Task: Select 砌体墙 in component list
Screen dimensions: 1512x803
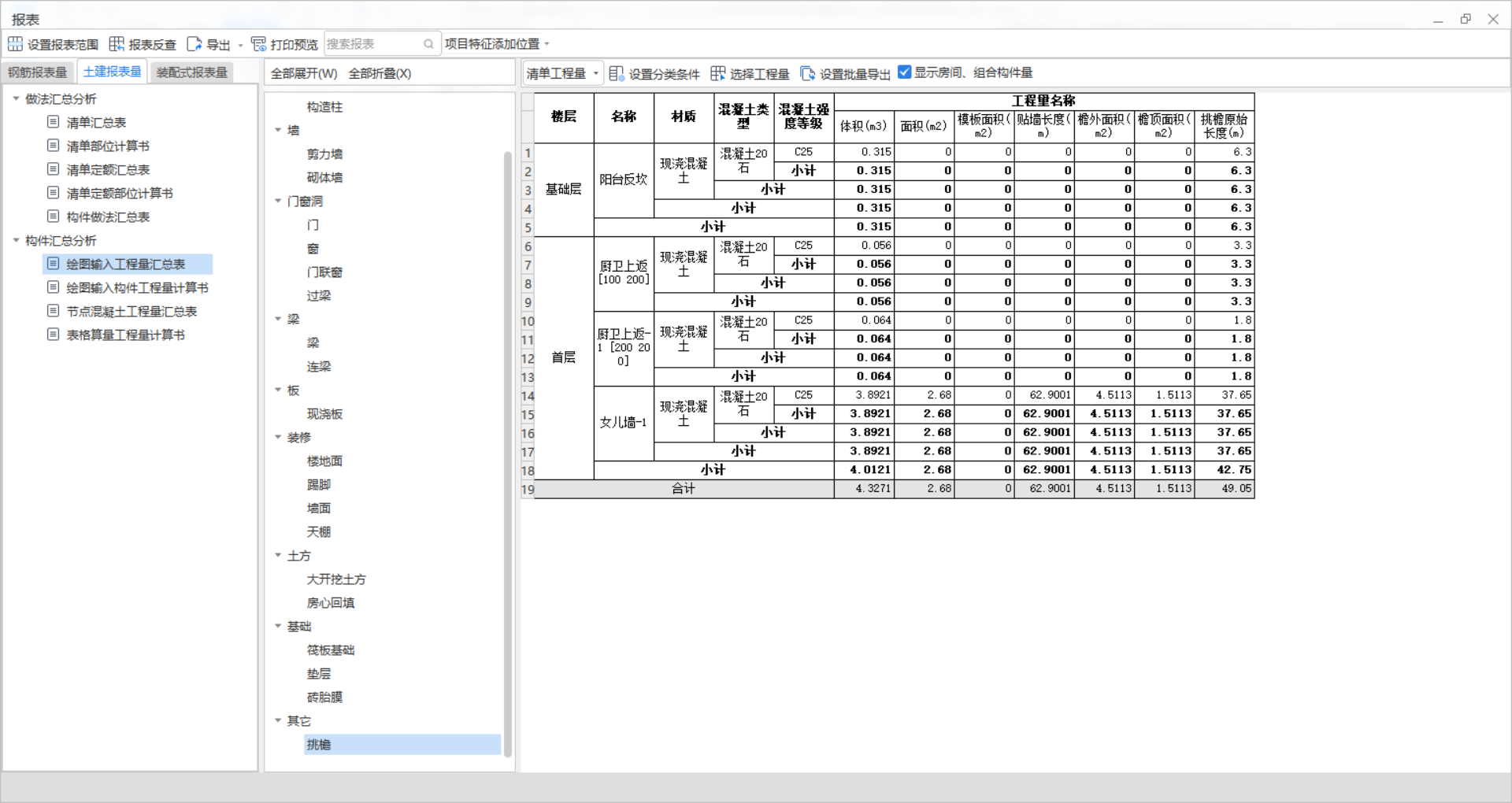Action: click(324, 177)
